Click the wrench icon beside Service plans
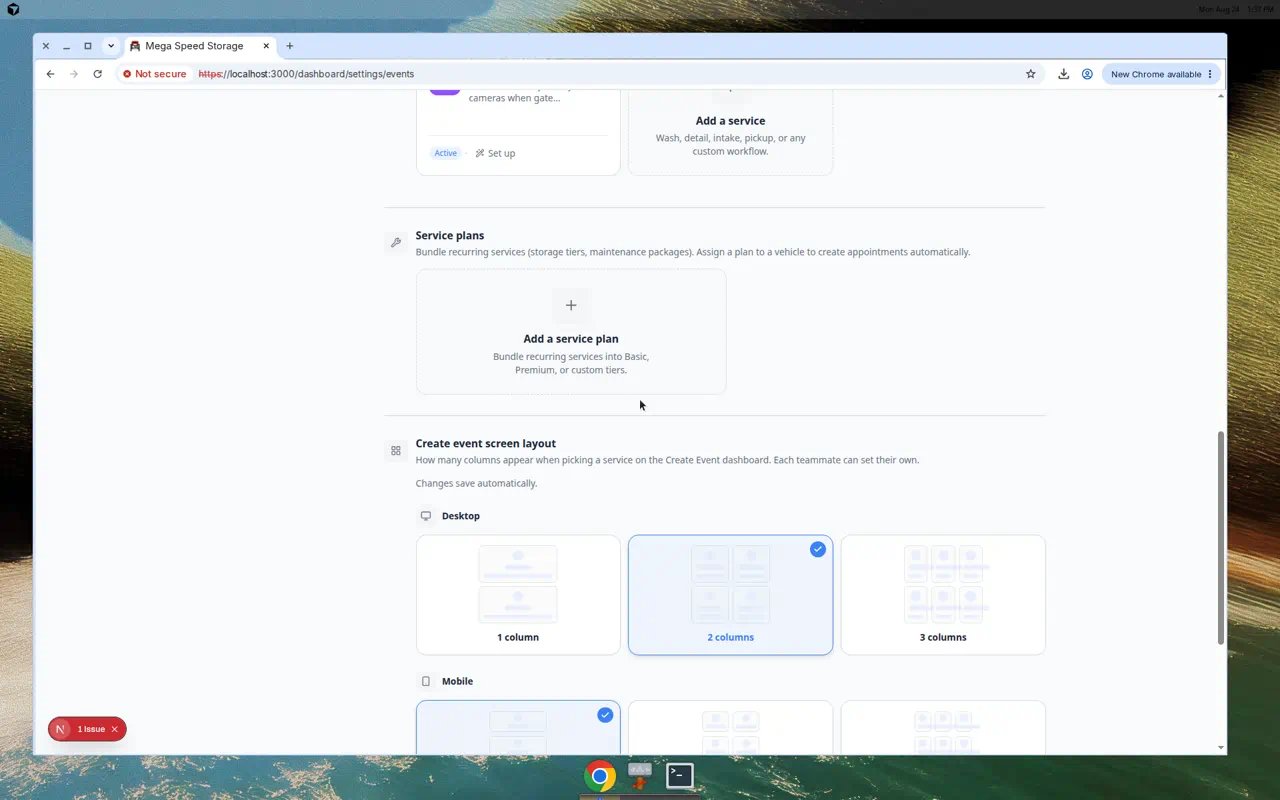1280x800 pixels. coord(396,243)
